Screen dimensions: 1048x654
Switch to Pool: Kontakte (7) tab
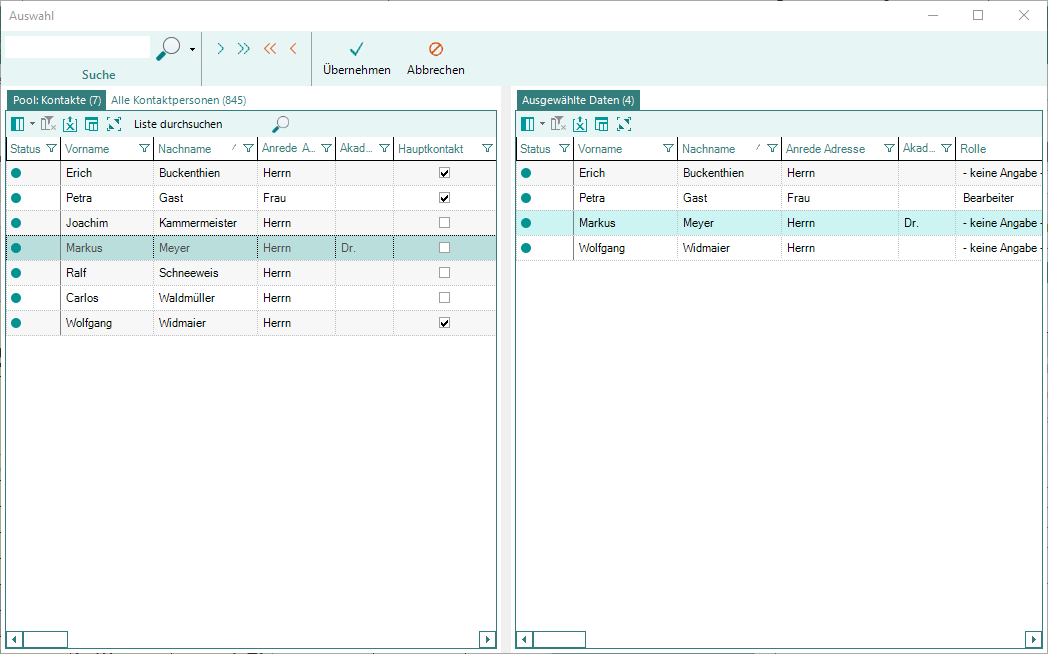pos(57,100)
